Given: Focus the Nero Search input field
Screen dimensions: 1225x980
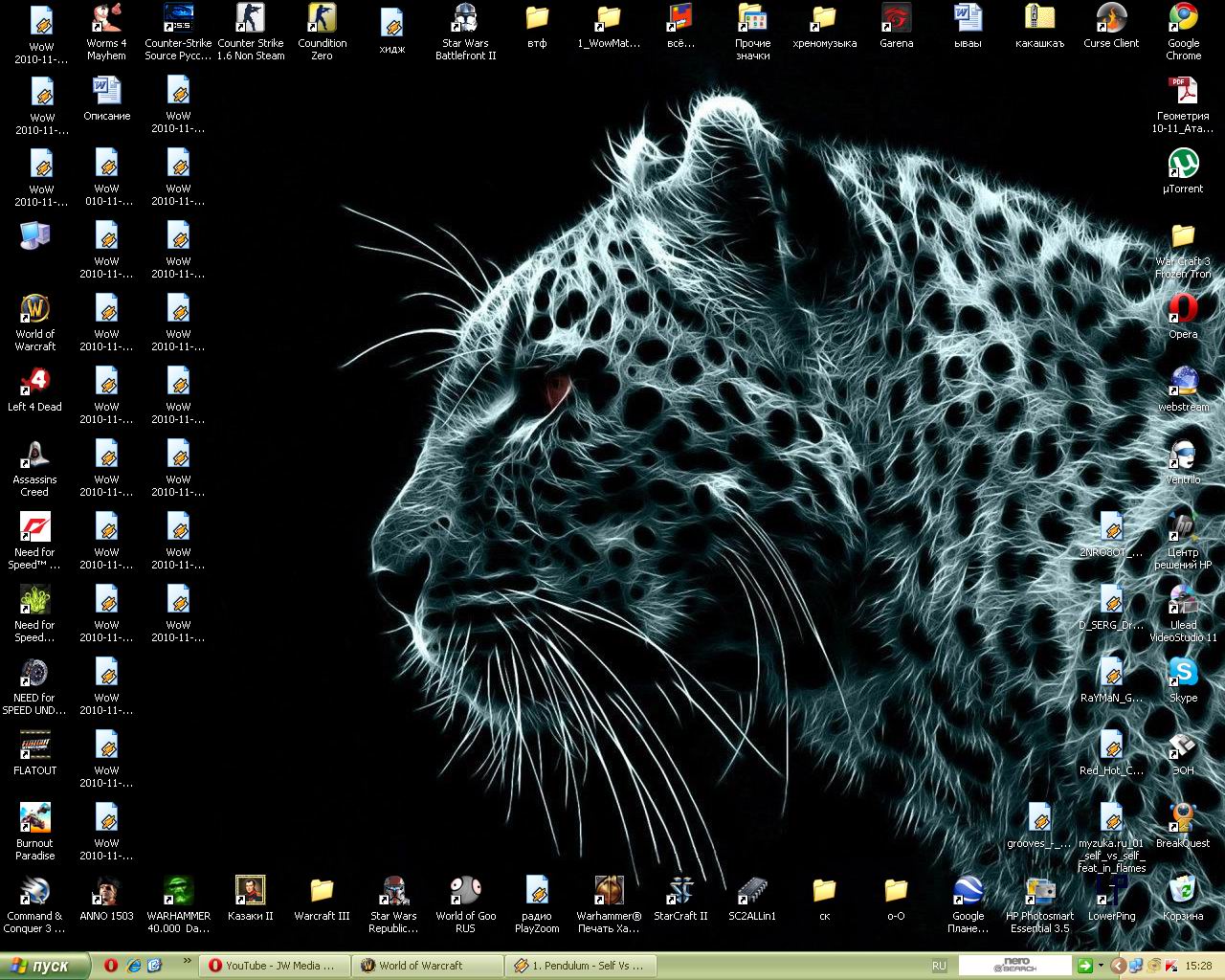Looking at the screenshot, I should [x=1015, y=966].
